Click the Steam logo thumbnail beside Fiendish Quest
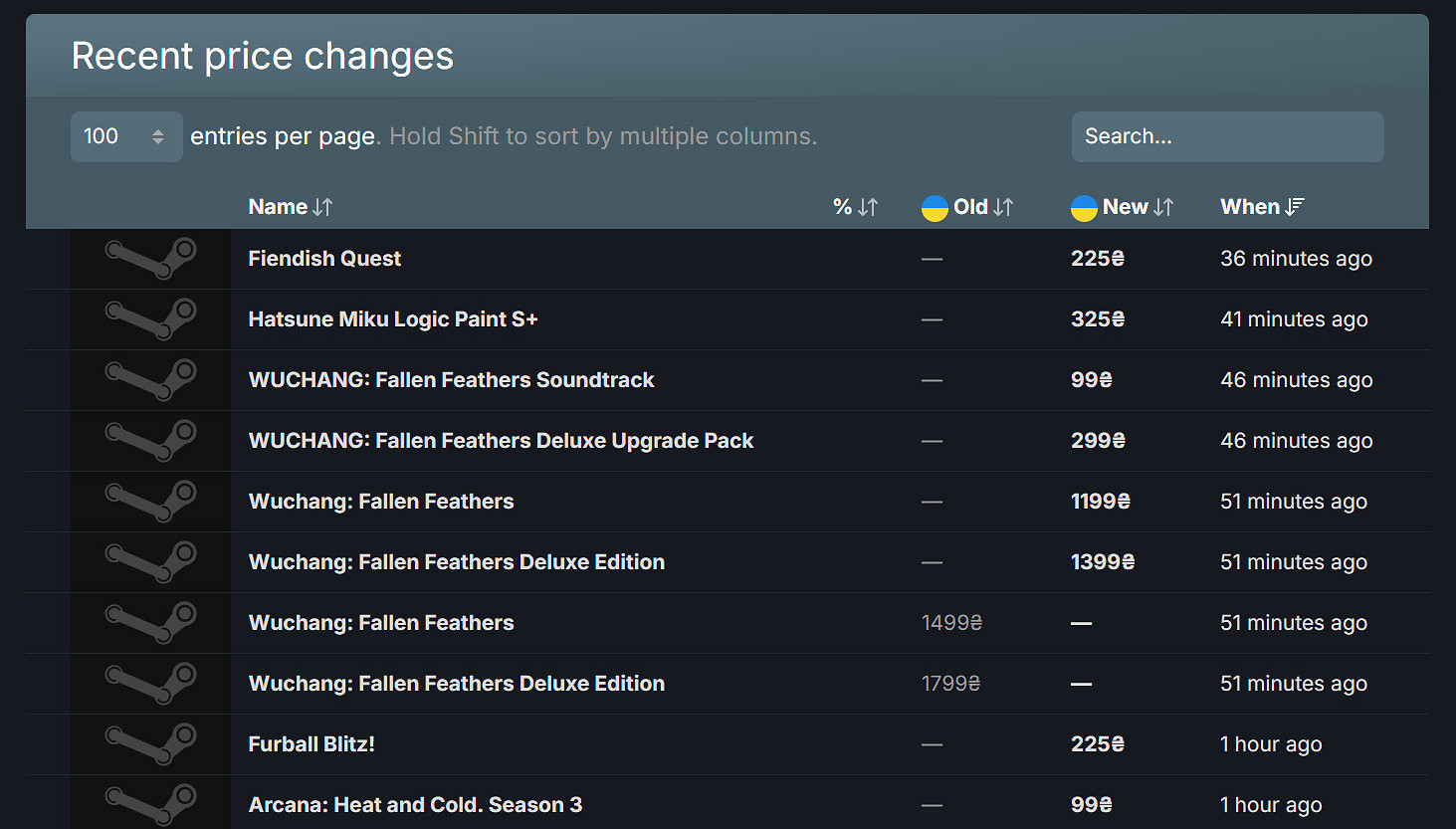The height and width of the screenshot is (829, 1456). (150, 259)
